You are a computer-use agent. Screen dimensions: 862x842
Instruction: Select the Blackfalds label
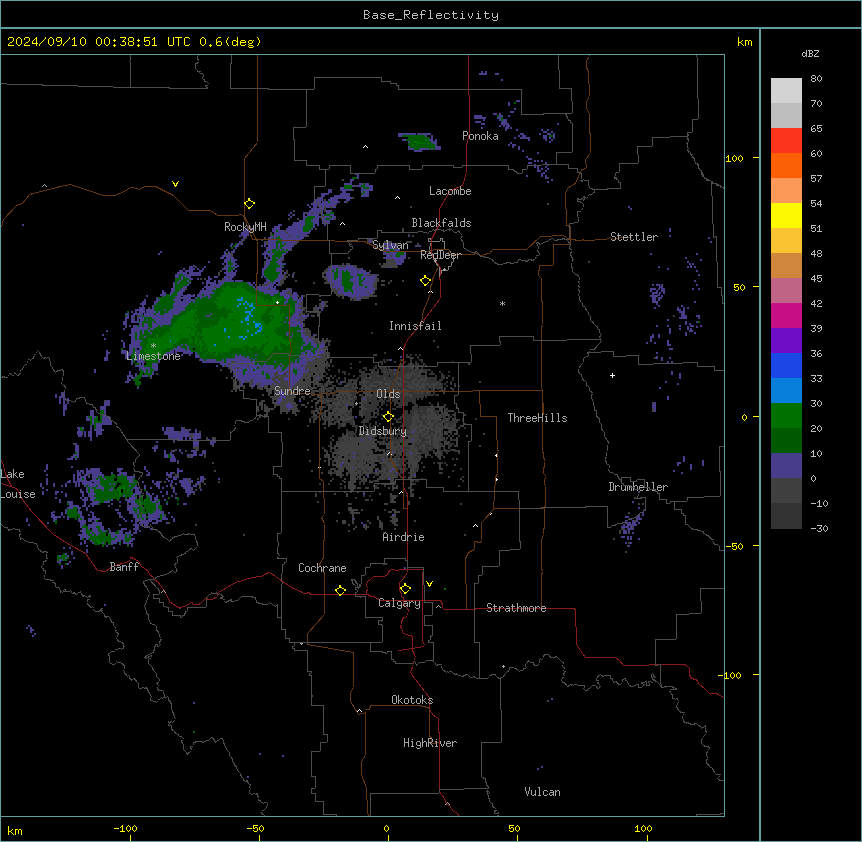(441, 223)
